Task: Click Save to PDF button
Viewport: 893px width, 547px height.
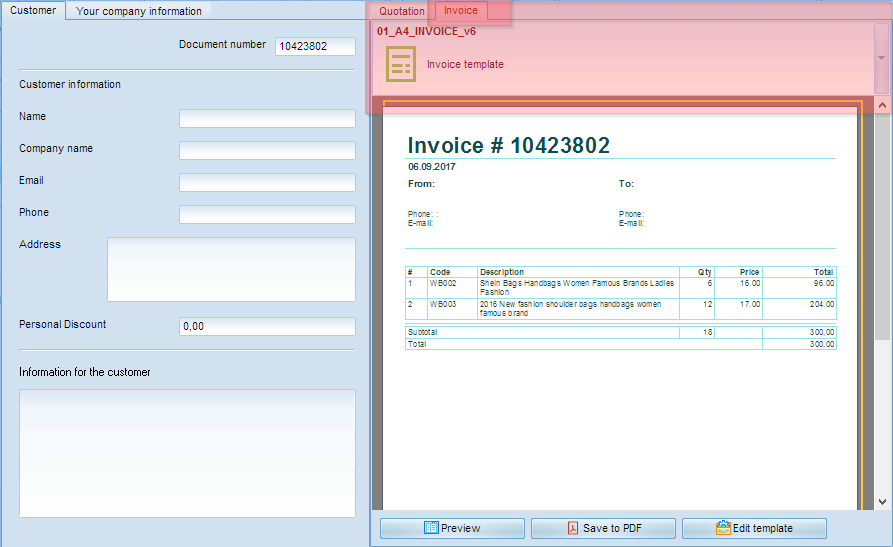Action: (x=603, y=528)
